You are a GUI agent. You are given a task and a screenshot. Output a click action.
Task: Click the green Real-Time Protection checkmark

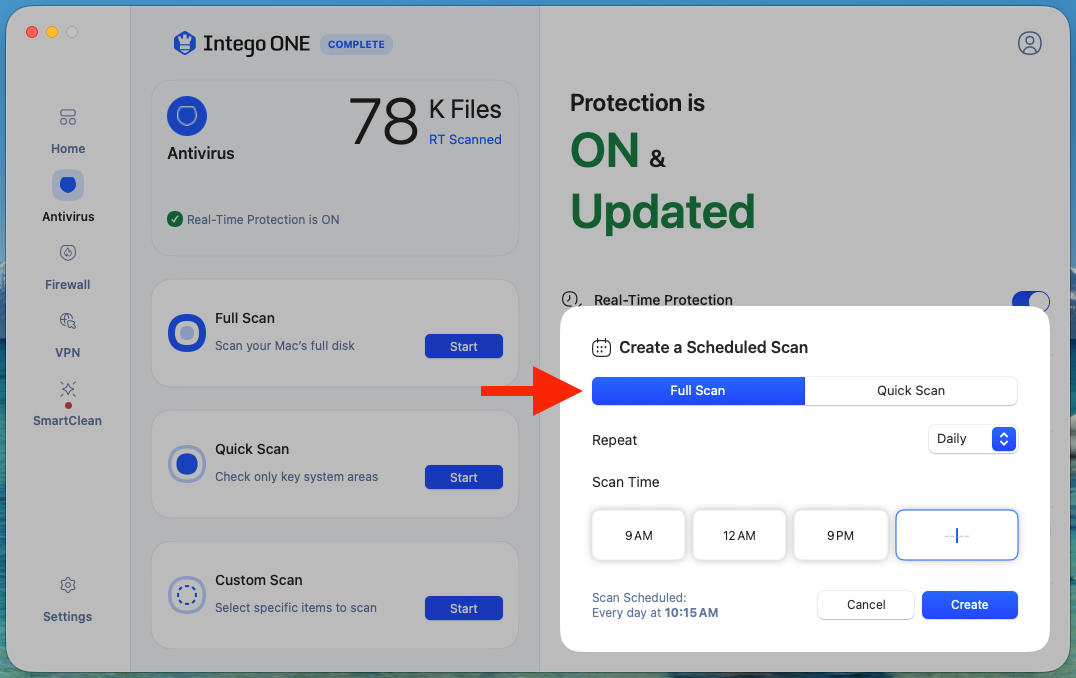(x=175, y=220)
